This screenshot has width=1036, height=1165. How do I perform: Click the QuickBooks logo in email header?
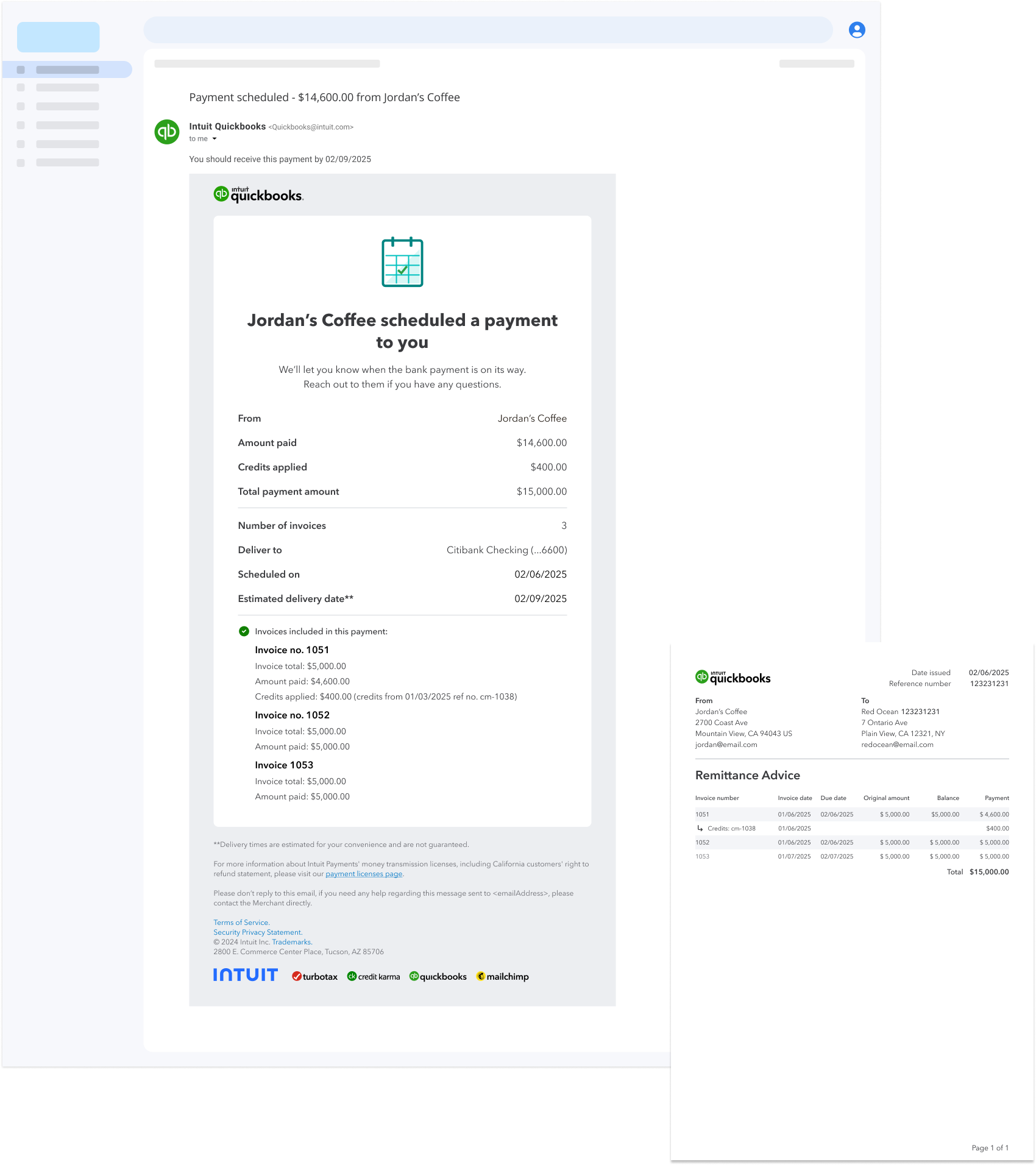258,194
